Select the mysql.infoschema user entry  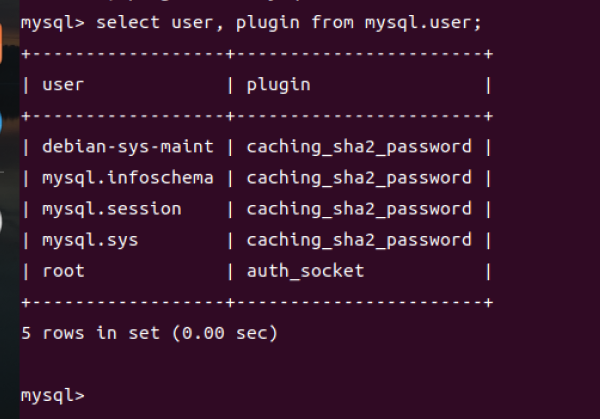pos(127,178)
